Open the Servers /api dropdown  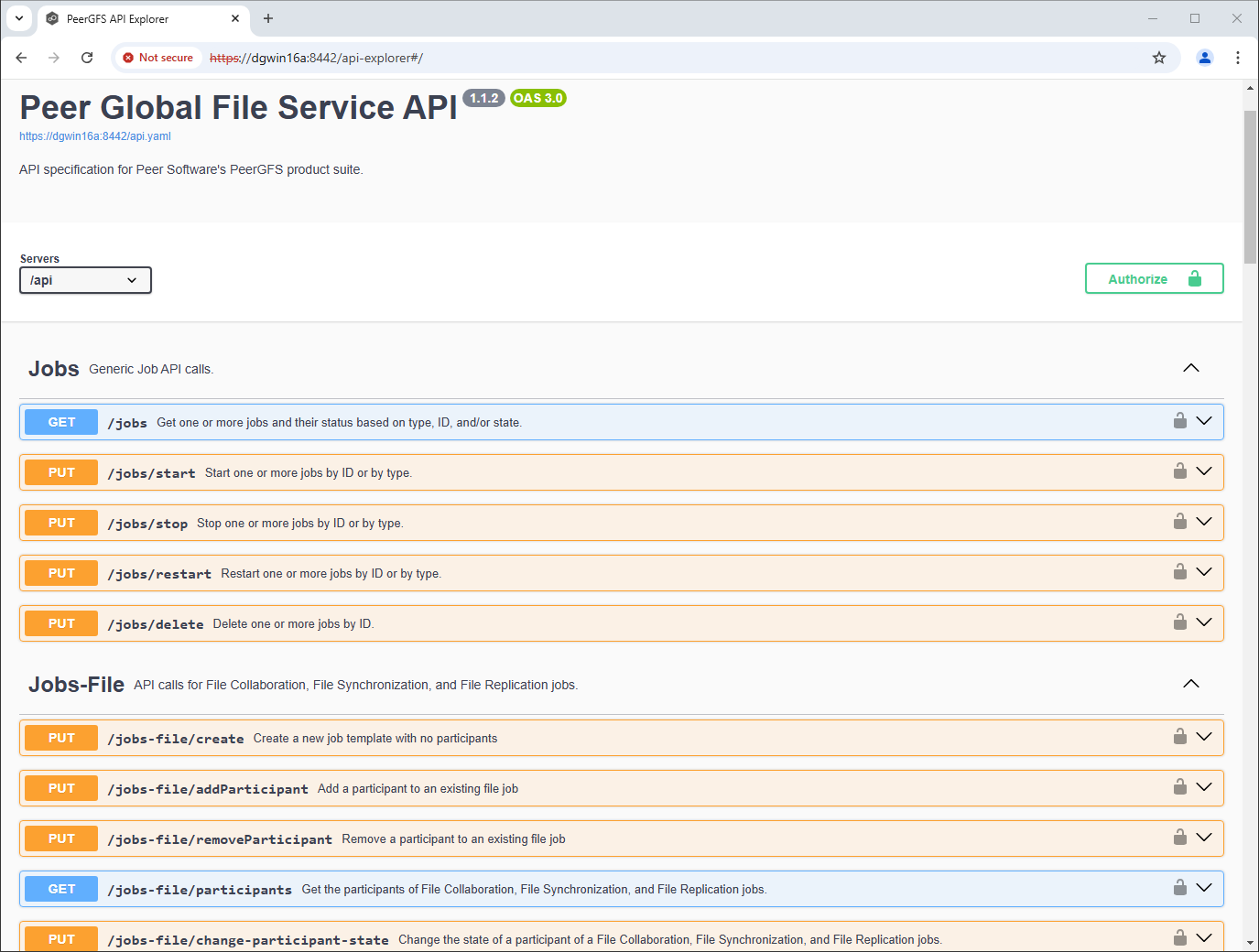(x=85, y=280)
